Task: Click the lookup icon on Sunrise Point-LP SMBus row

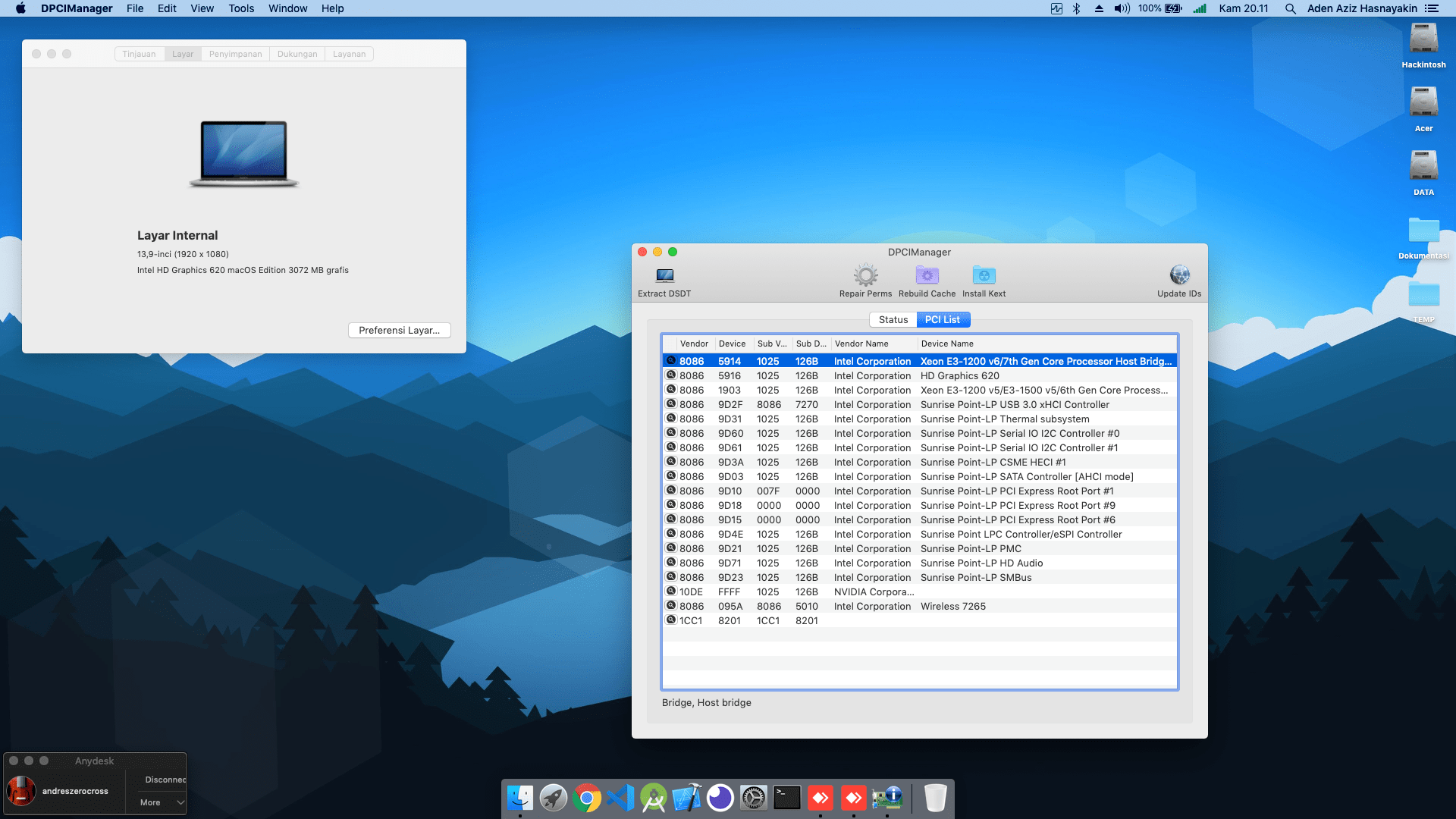Action: (671, 577)
